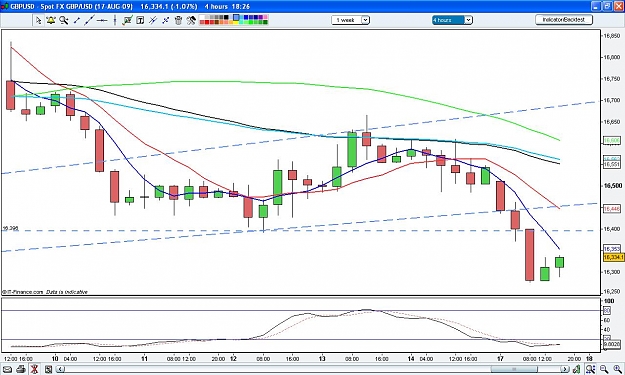Click the Indicator/Backtest button
The width and height of the screenshot is (625, 375).
pyautogui.click(x=564, y=20)
